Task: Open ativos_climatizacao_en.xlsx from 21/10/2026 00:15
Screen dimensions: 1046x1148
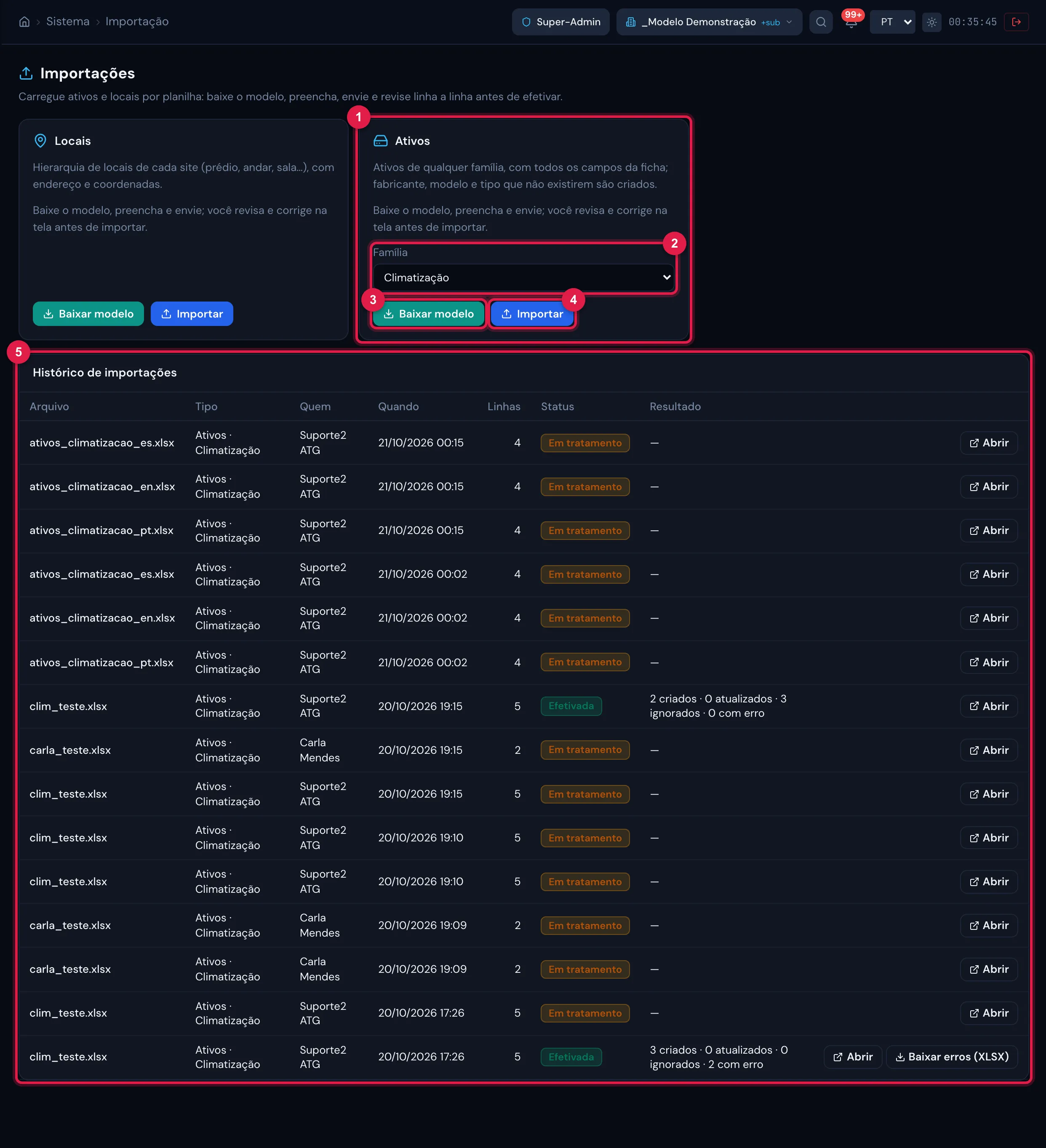Action: [988, 487]
